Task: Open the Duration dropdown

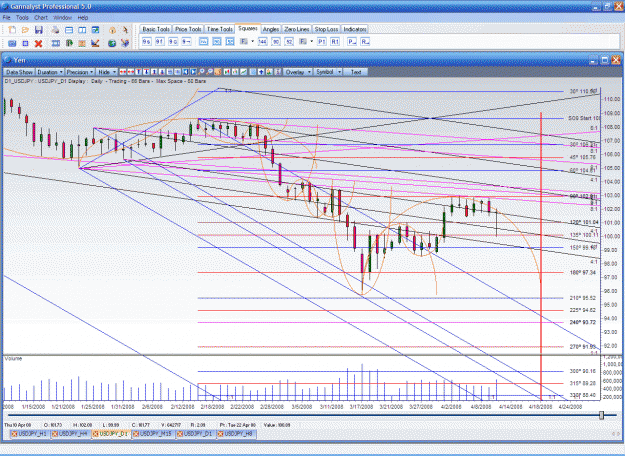Action: click(50, 72)
